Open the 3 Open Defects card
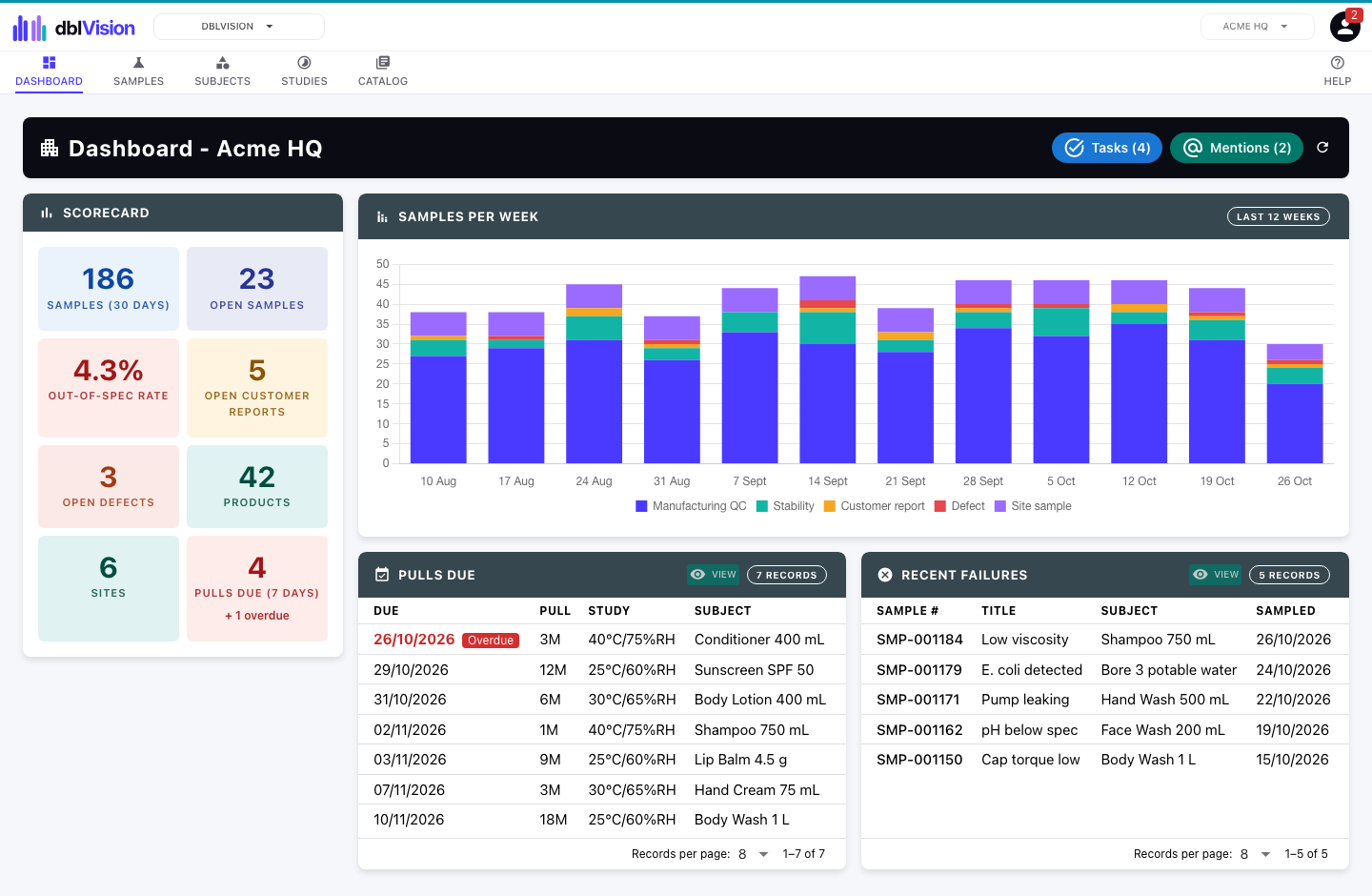1372x896 pixels. [x=109, y=486]
